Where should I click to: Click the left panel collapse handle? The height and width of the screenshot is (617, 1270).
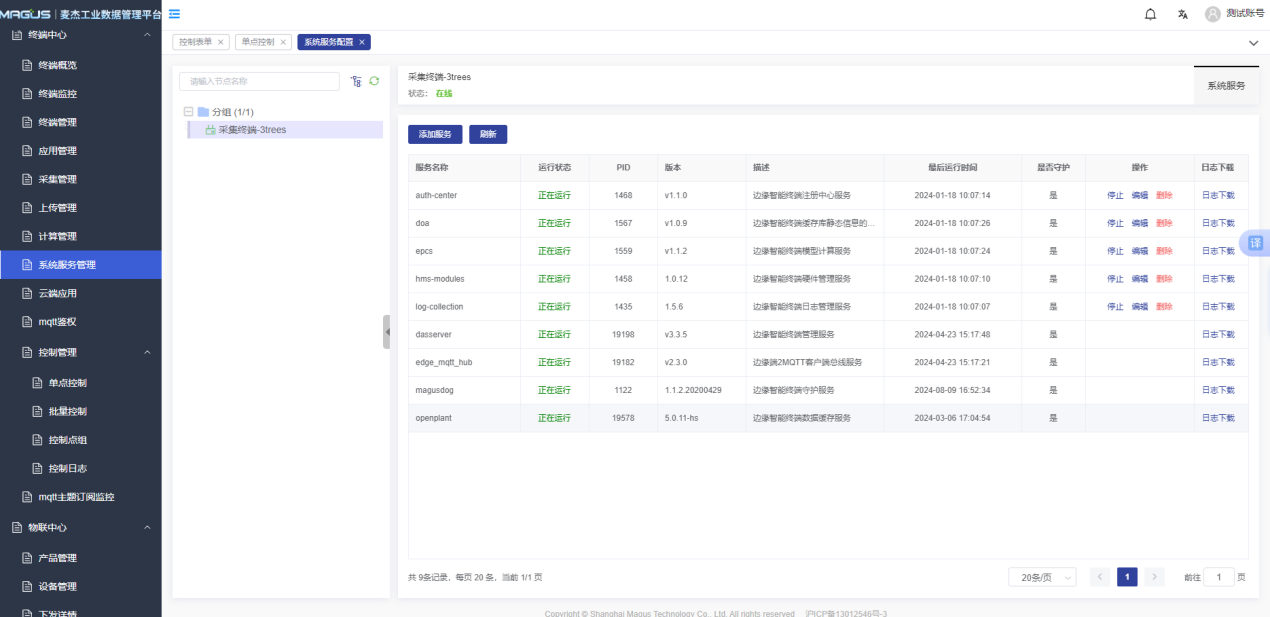386,331
